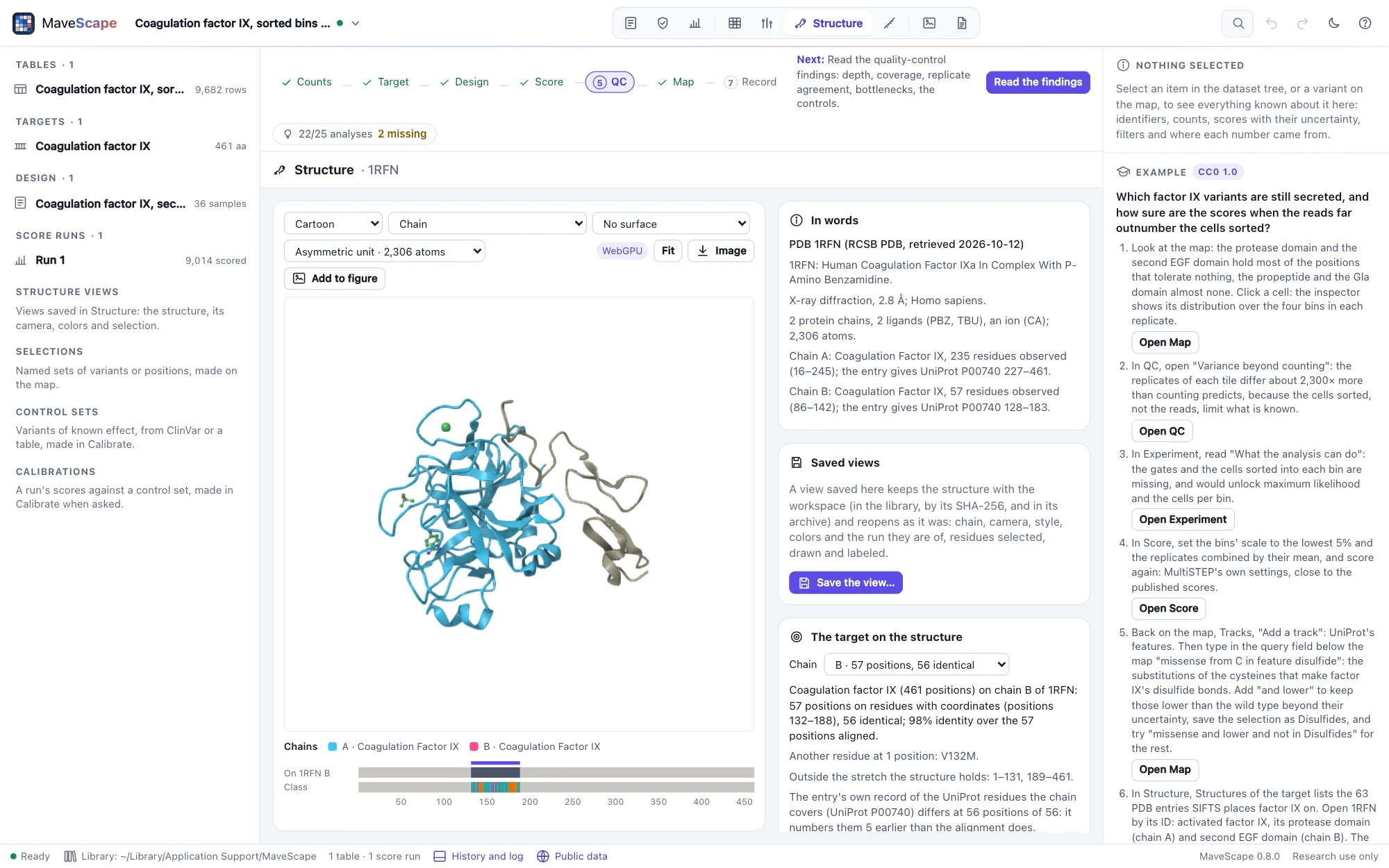
Task: Click the Read the findings button
Action: coord(1038,82)
